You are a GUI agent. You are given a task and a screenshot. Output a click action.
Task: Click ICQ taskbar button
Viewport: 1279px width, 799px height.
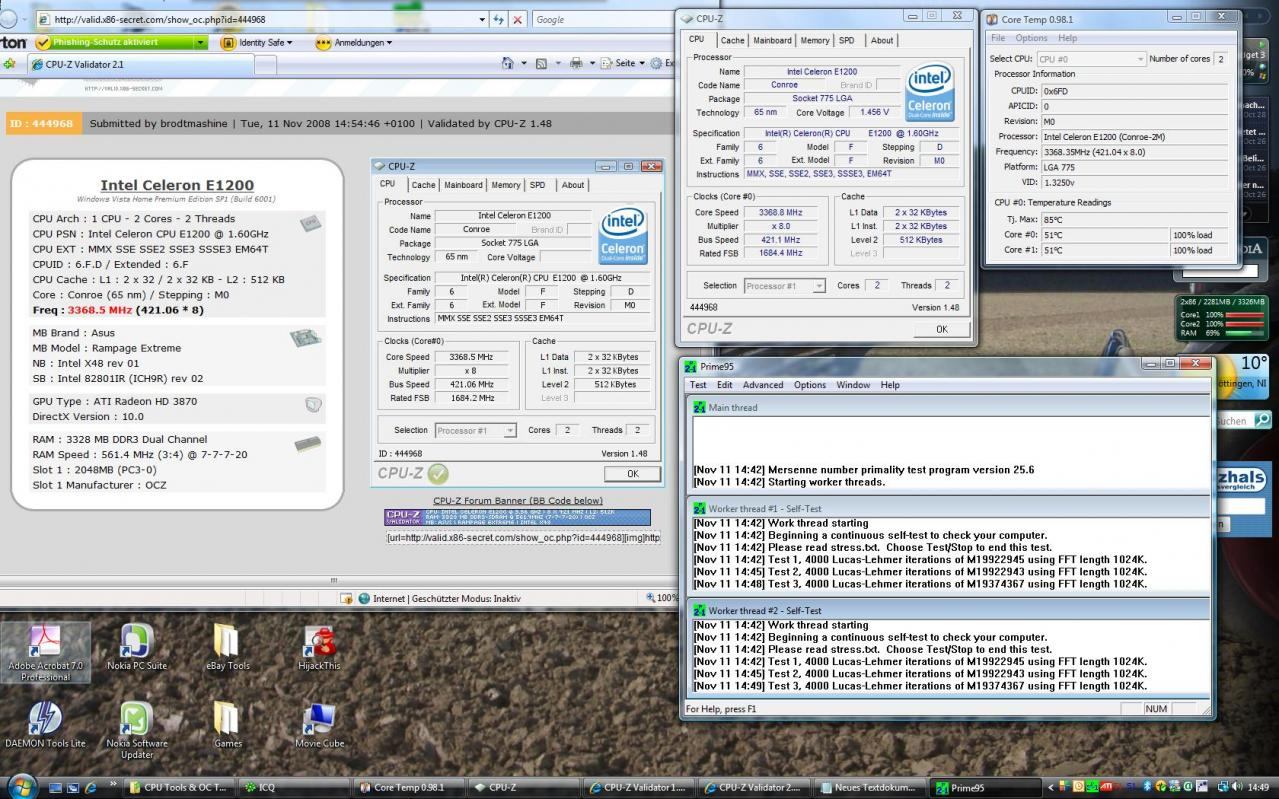[296, 787]
